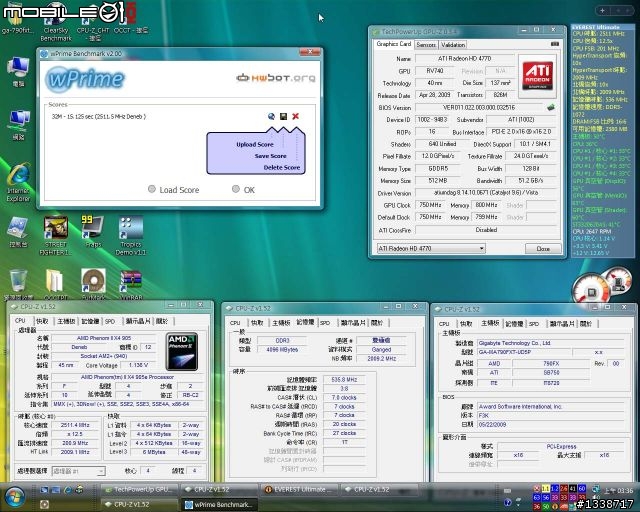The height and width of the screenshot is (512, 640).
Task: Click the 32M - 15.125 sec score entry
Action: (x=99, y=117)
